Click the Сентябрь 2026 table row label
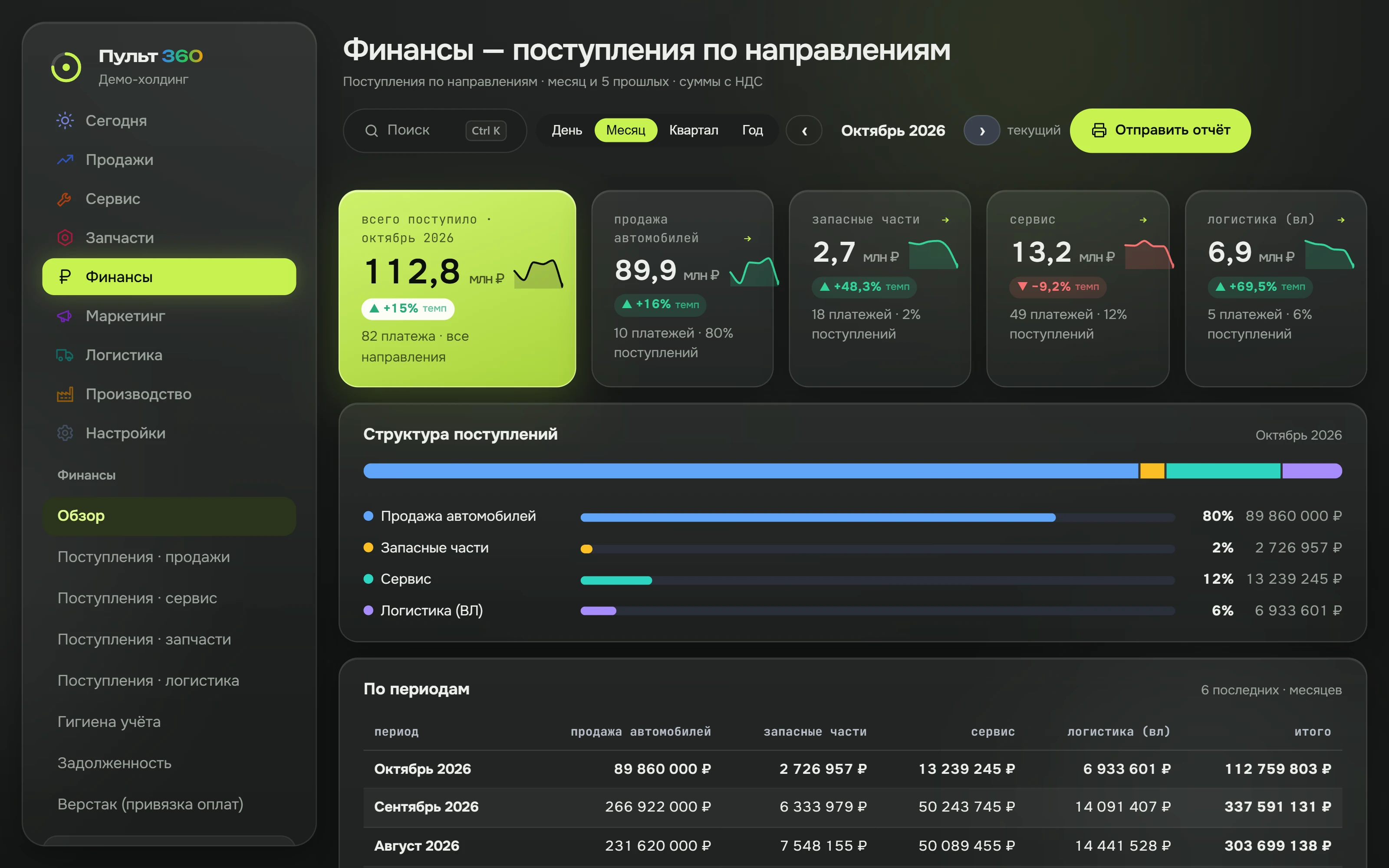Screen dimensions: 1389x868 pyautogui.click(x=426, y=807)
